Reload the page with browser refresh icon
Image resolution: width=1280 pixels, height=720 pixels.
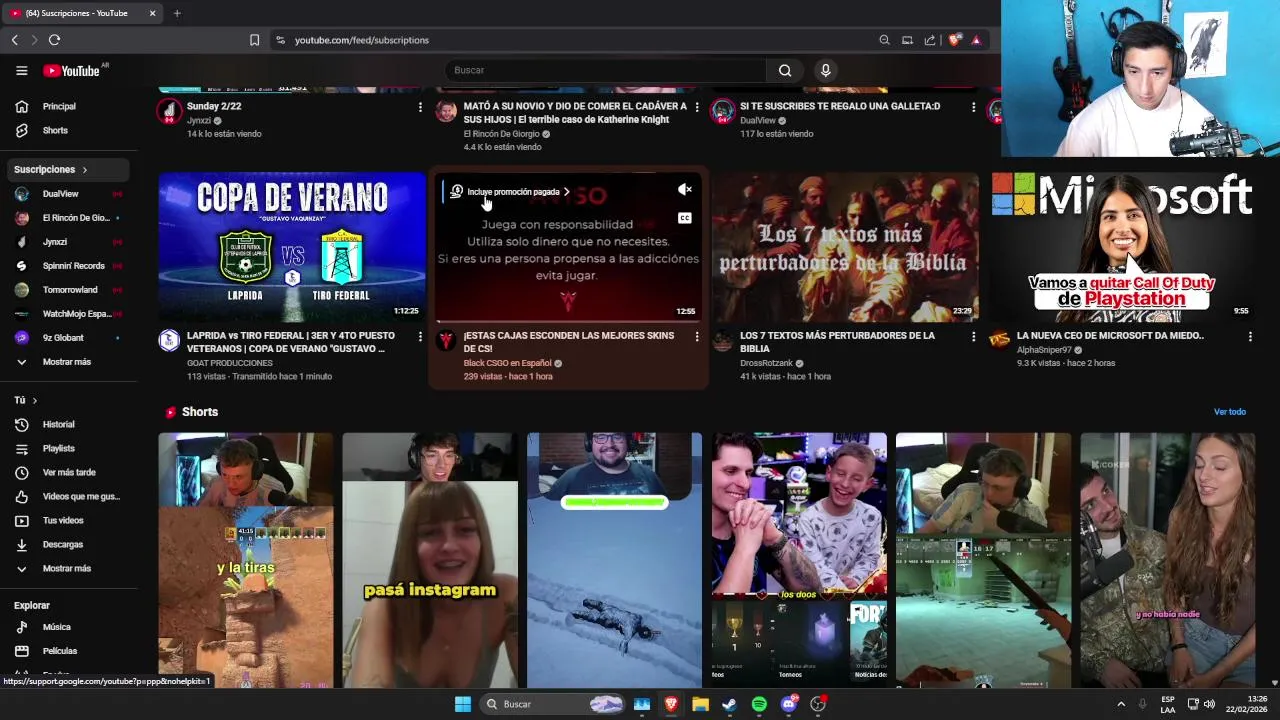pyautogui.click(x=54, y=40)
